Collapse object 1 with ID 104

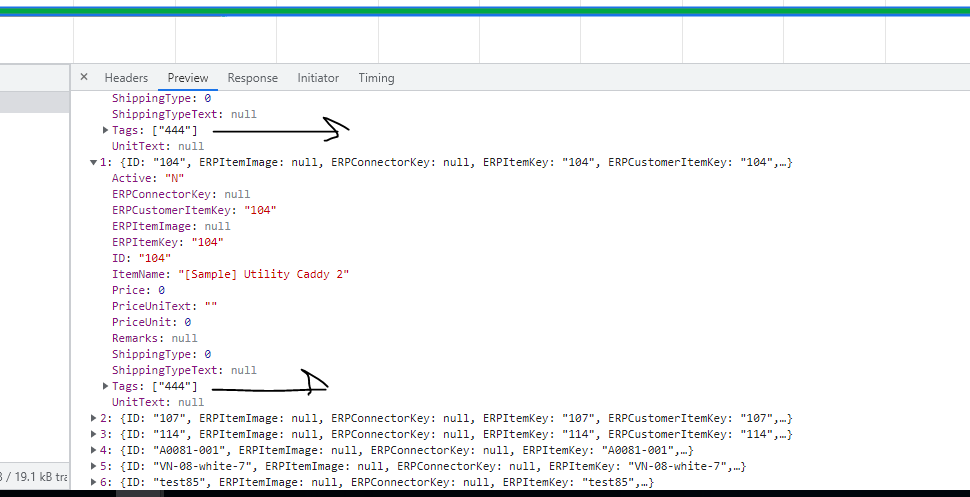(93, 162)
